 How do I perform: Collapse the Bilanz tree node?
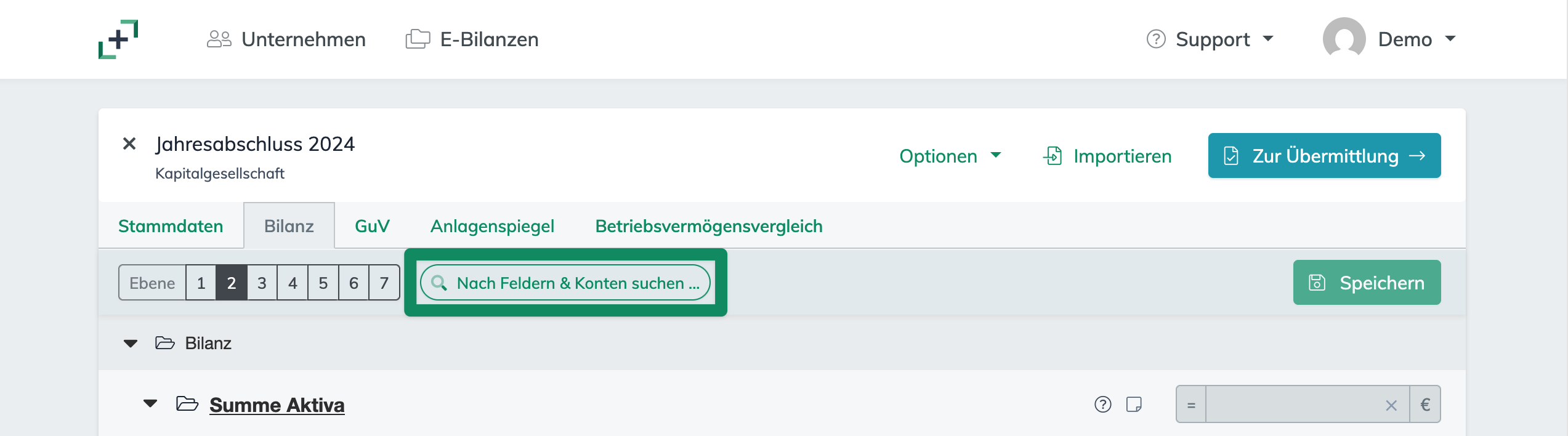pos(131,343)
